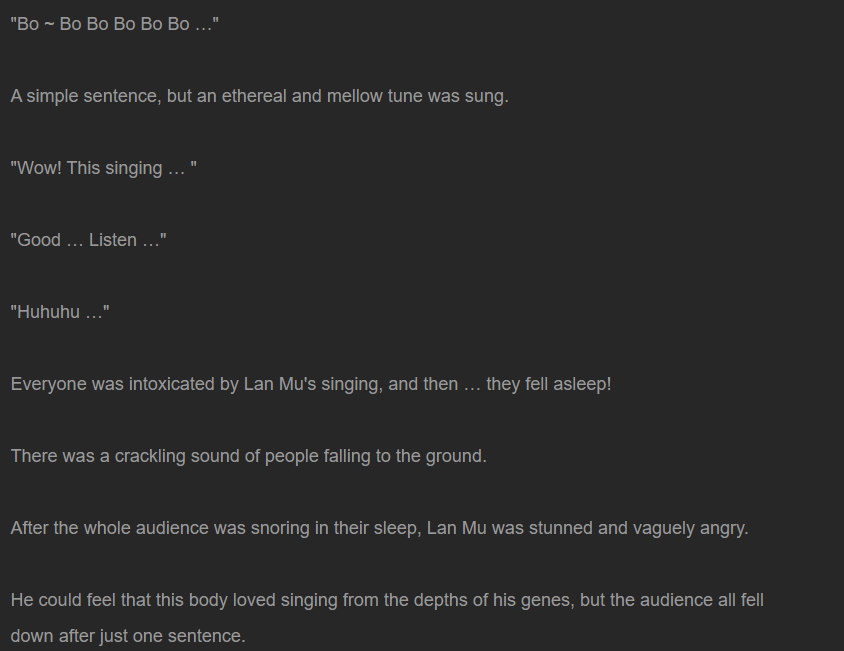Click the words "mellow tune"

coord(375,96)
